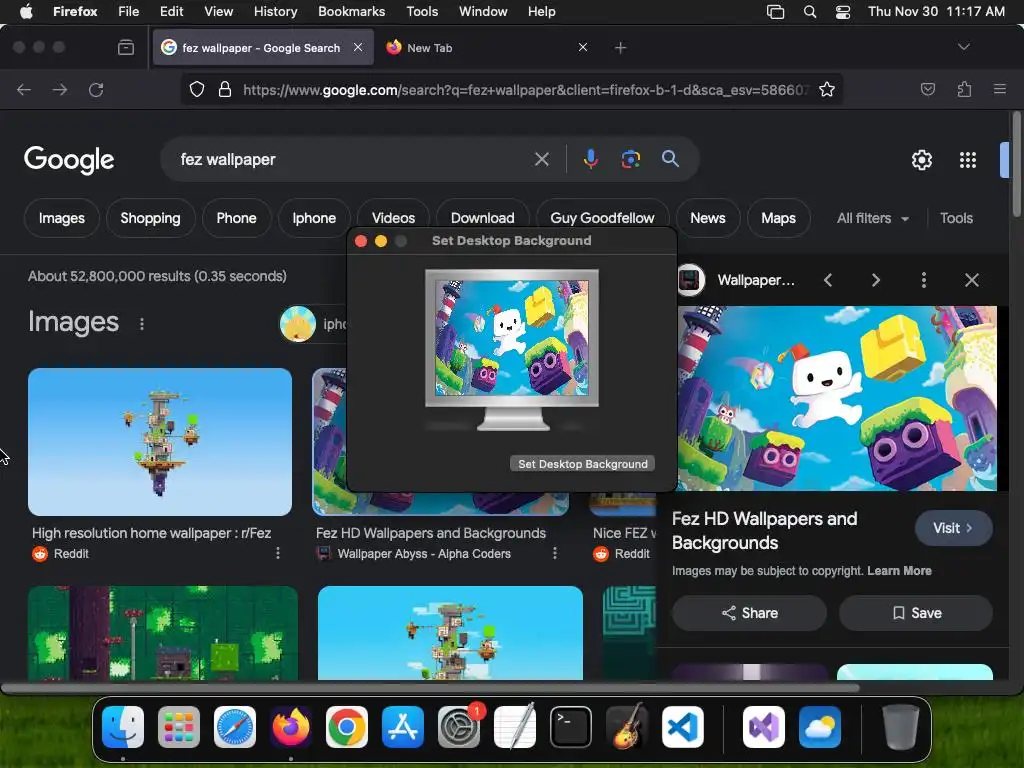Click the Firefox back arrow
This screenshot has height=768, width=1024.
click(x=24, y=89)
